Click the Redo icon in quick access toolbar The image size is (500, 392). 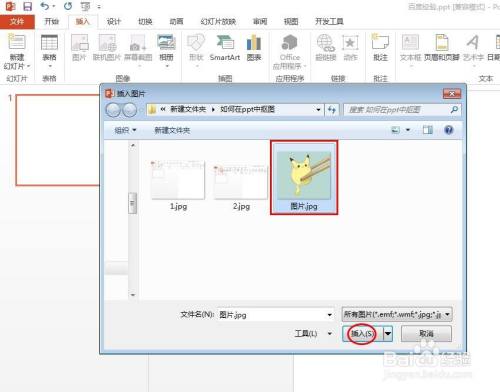pos(68,6)
